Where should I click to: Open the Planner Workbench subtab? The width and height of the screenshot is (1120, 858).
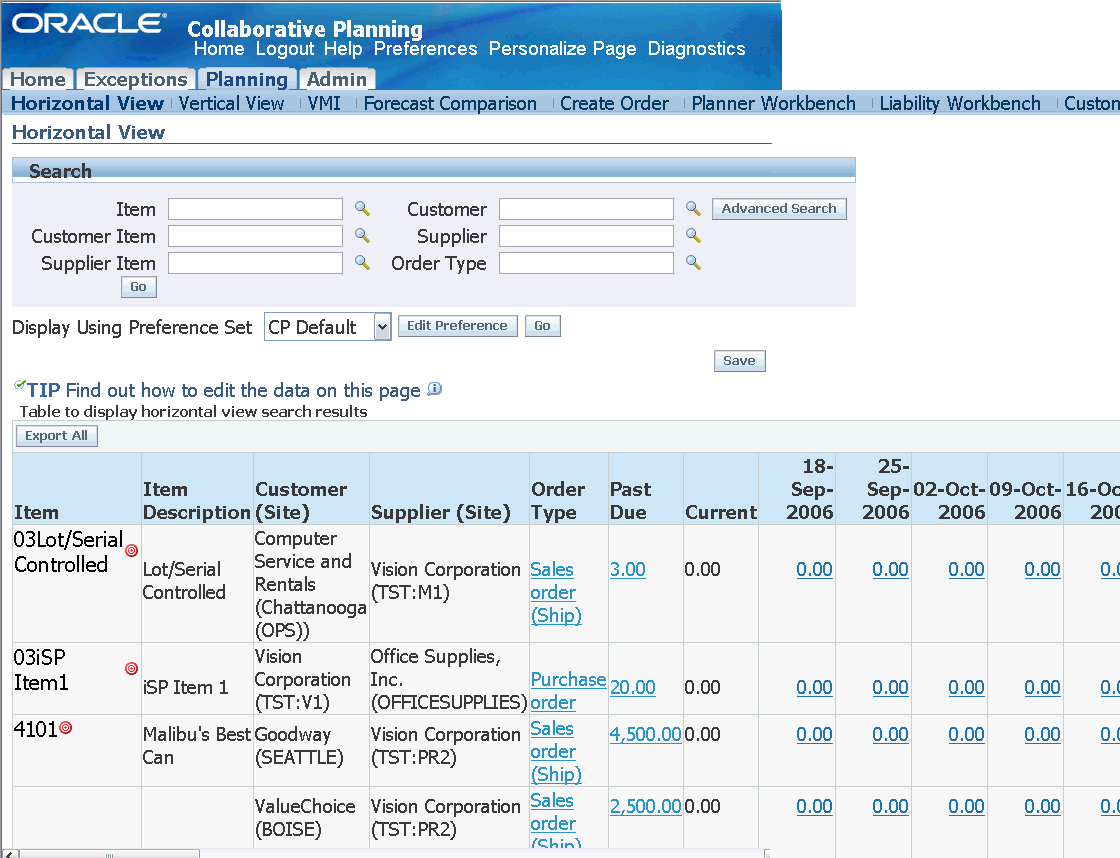774,104
